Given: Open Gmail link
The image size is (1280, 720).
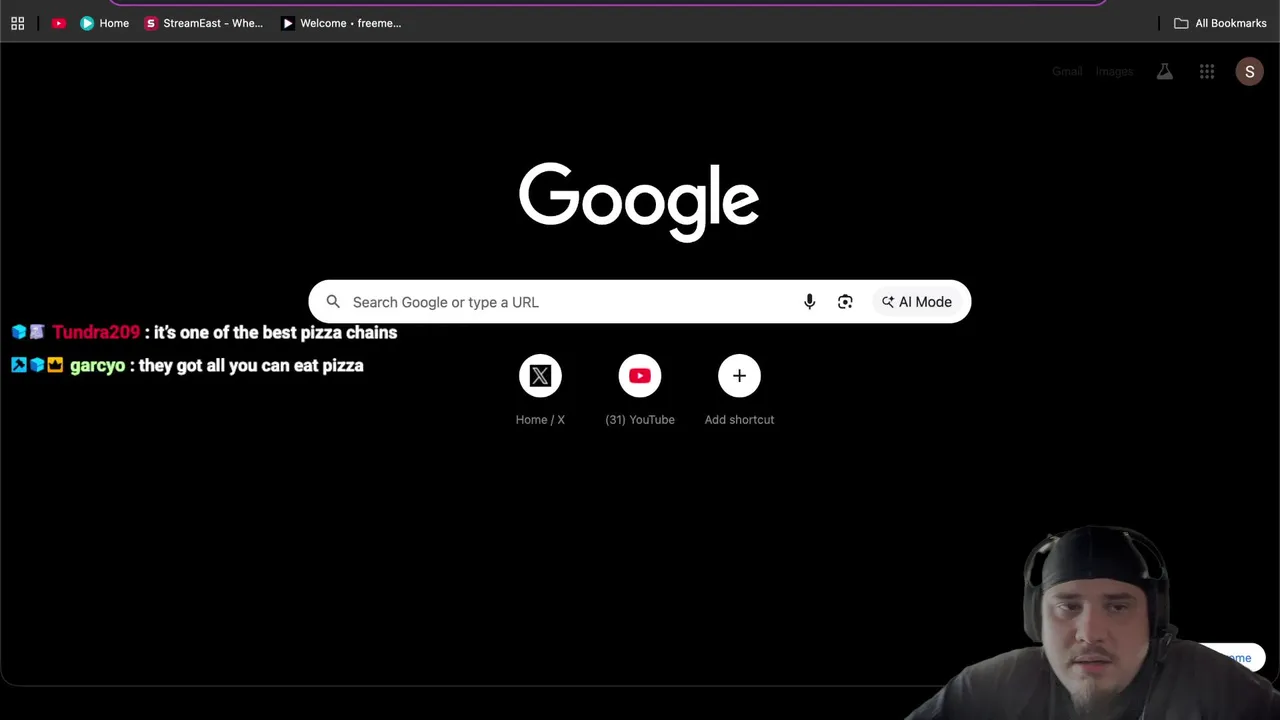Looking at the screenshot, I should (x=1067, y=72).
